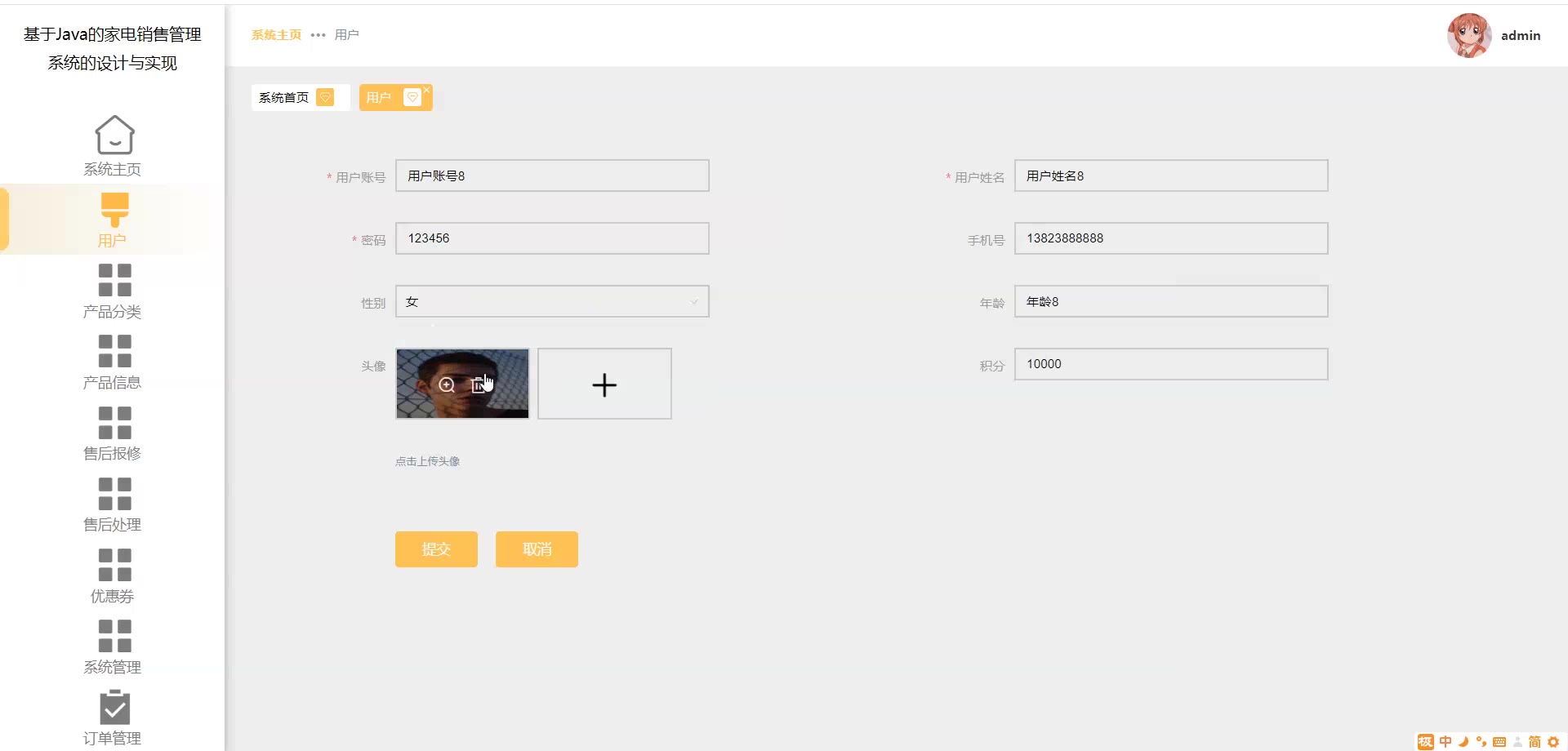The height and width of the screenshot is (751, 1568).
Task: Click the 性别 field label
Action: [x=373, y=304]
